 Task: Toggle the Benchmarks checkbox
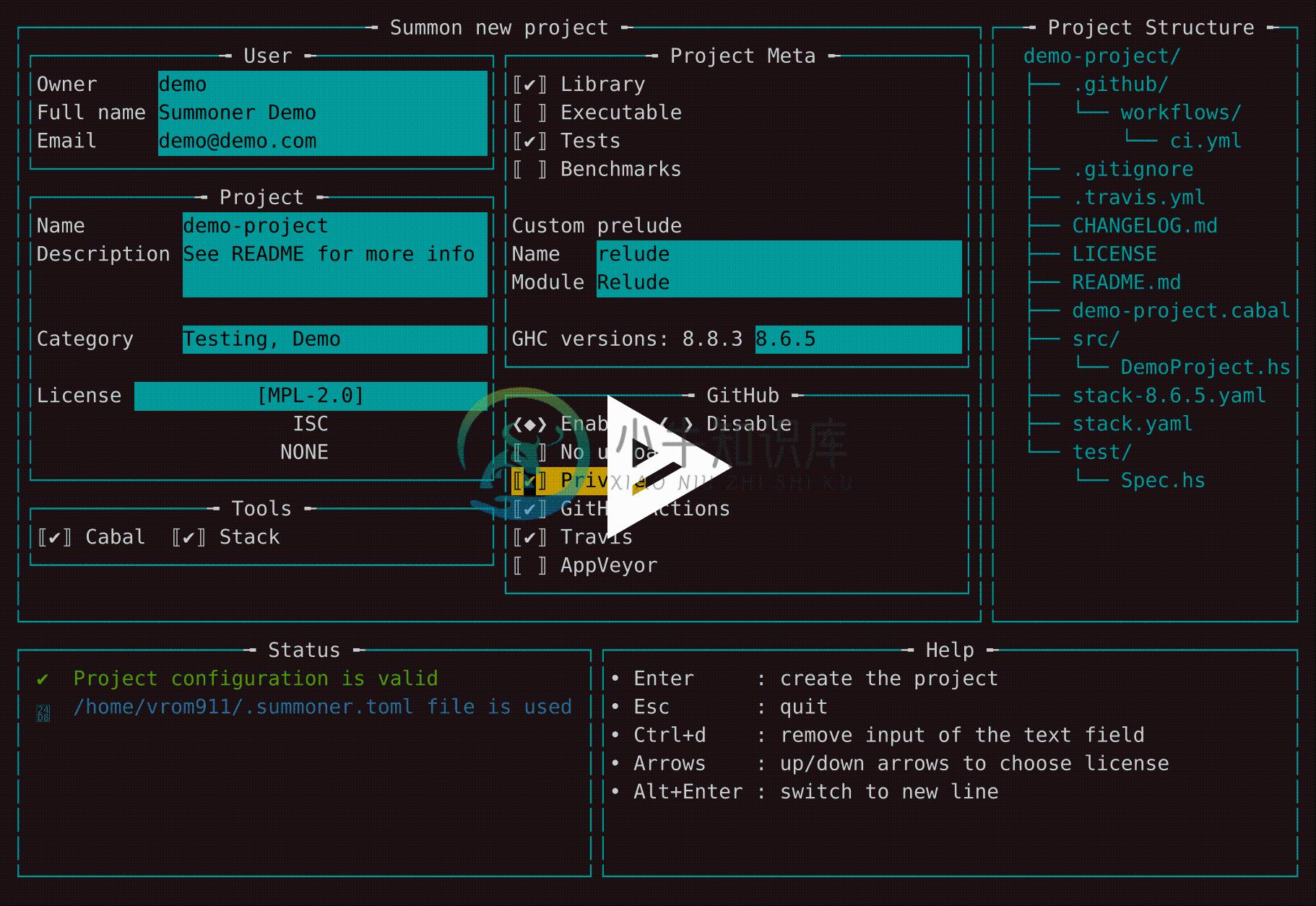[x=529, y=169]
